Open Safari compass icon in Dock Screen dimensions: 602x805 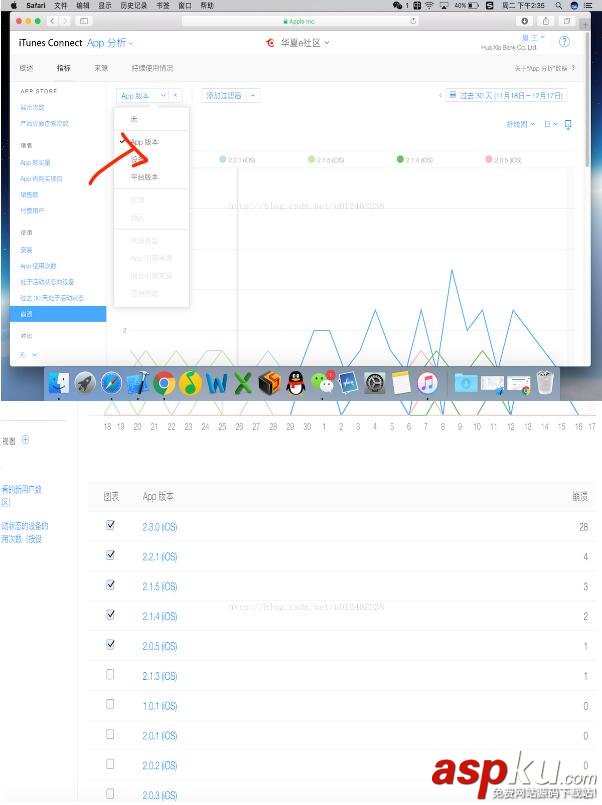[x=111, y=383]
